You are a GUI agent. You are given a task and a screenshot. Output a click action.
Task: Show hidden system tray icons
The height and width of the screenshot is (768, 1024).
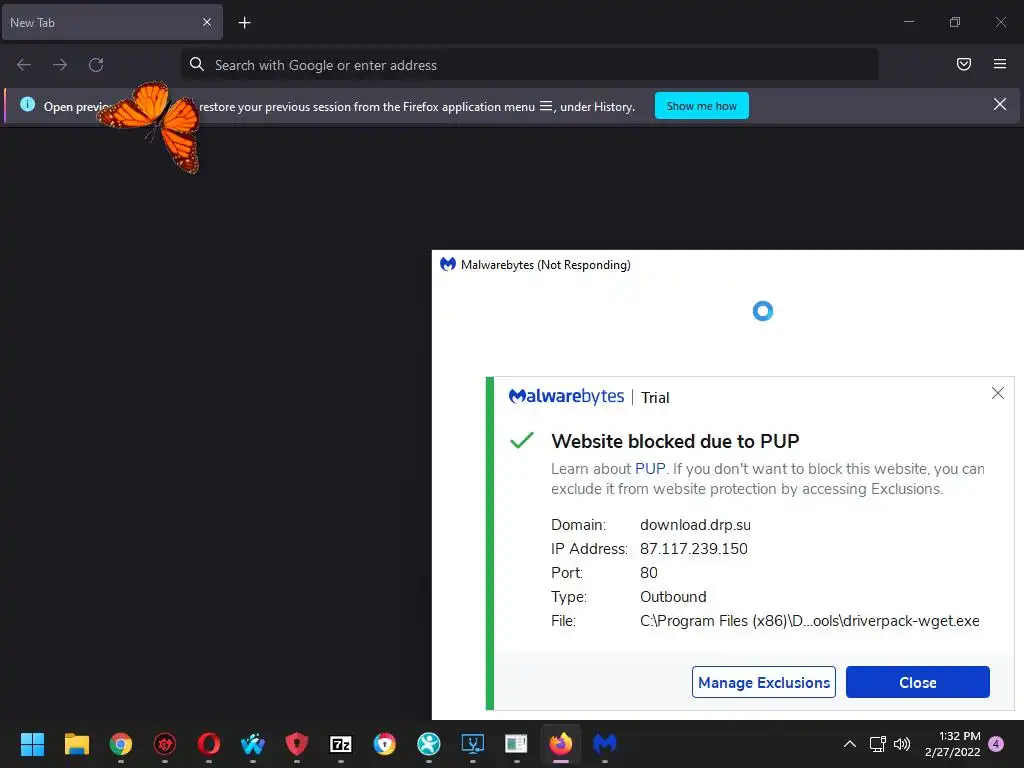[x=850, y=744]
